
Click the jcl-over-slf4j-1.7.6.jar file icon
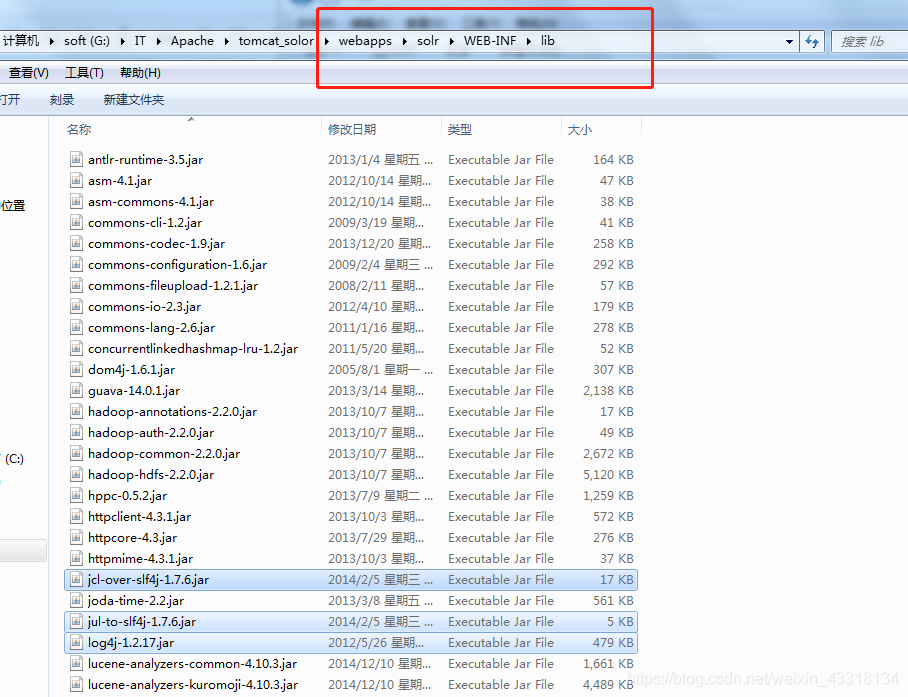coord(76,579)
